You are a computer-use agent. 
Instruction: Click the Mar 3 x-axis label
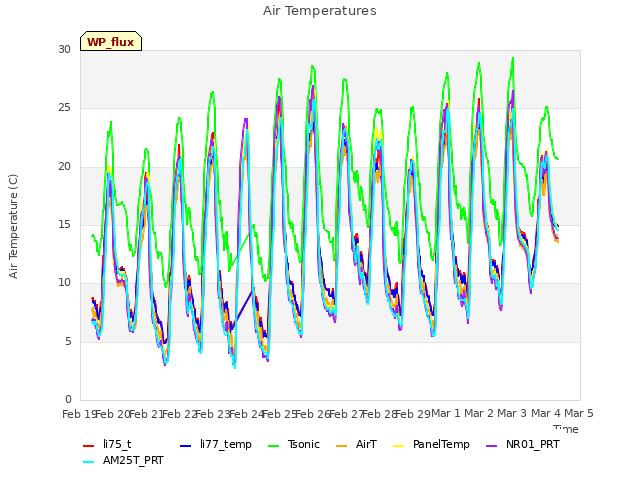point(512,413)
